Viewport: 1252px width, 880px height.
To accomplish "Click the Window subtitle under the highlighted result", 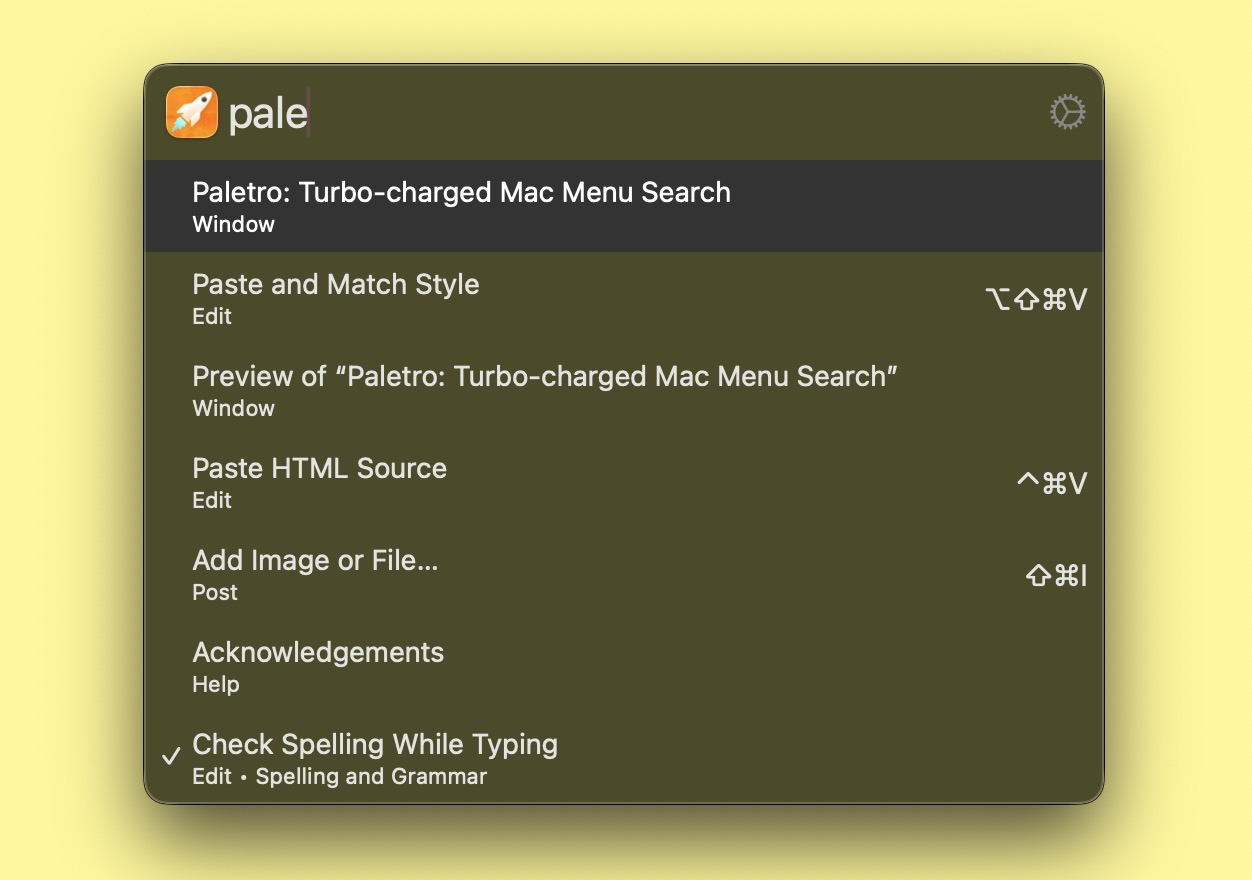I will 233,224.
